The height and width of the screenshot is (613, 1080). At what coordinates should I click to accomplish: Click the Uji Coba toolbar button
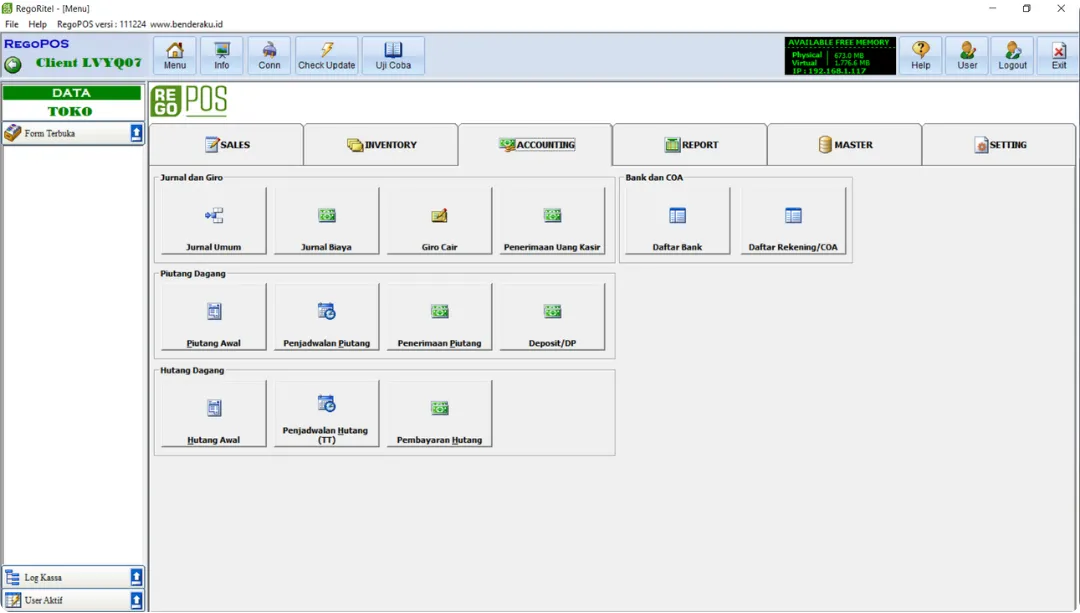[393, 56]
